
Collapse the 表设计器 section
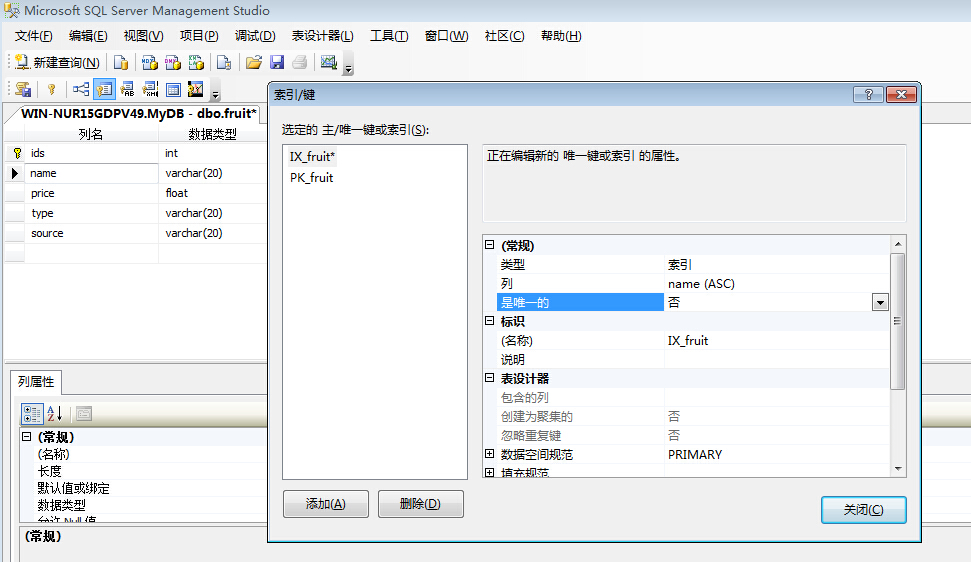(490, 378)
